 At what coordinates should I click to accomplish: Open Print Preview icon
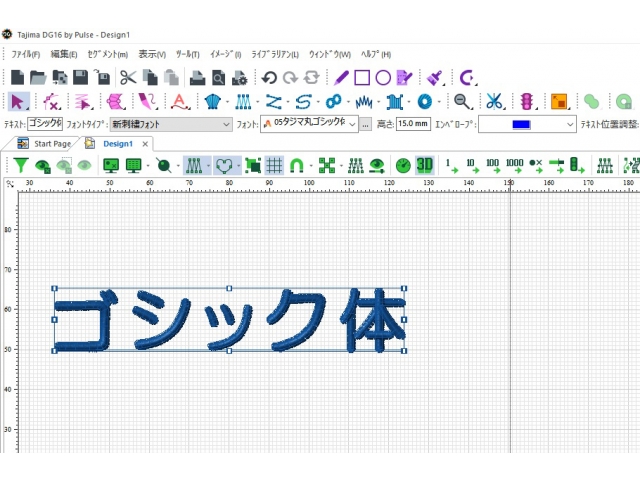(218, 78)
